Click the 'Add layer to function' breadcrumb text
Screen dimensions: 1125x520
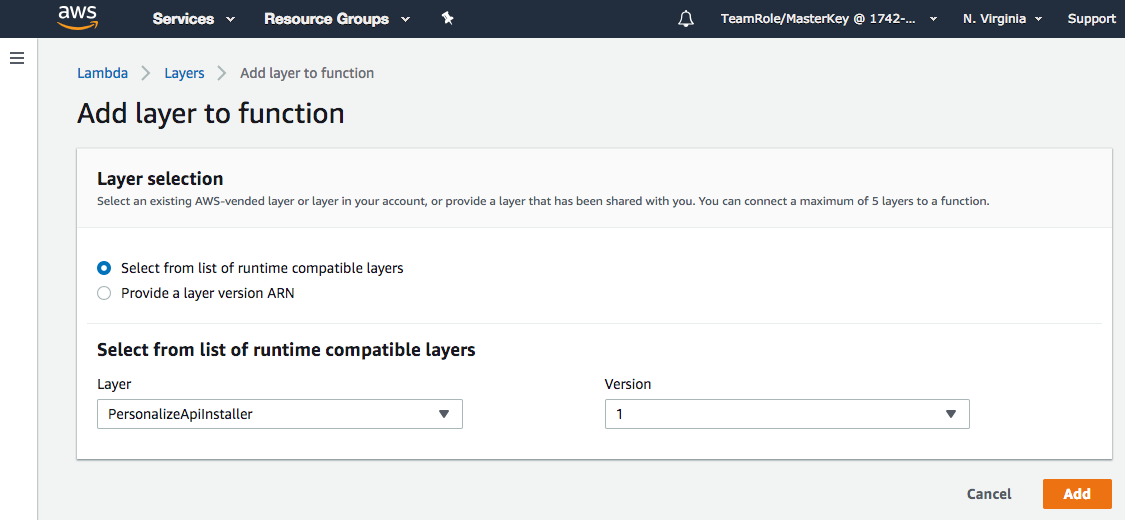tap(307, 73)
